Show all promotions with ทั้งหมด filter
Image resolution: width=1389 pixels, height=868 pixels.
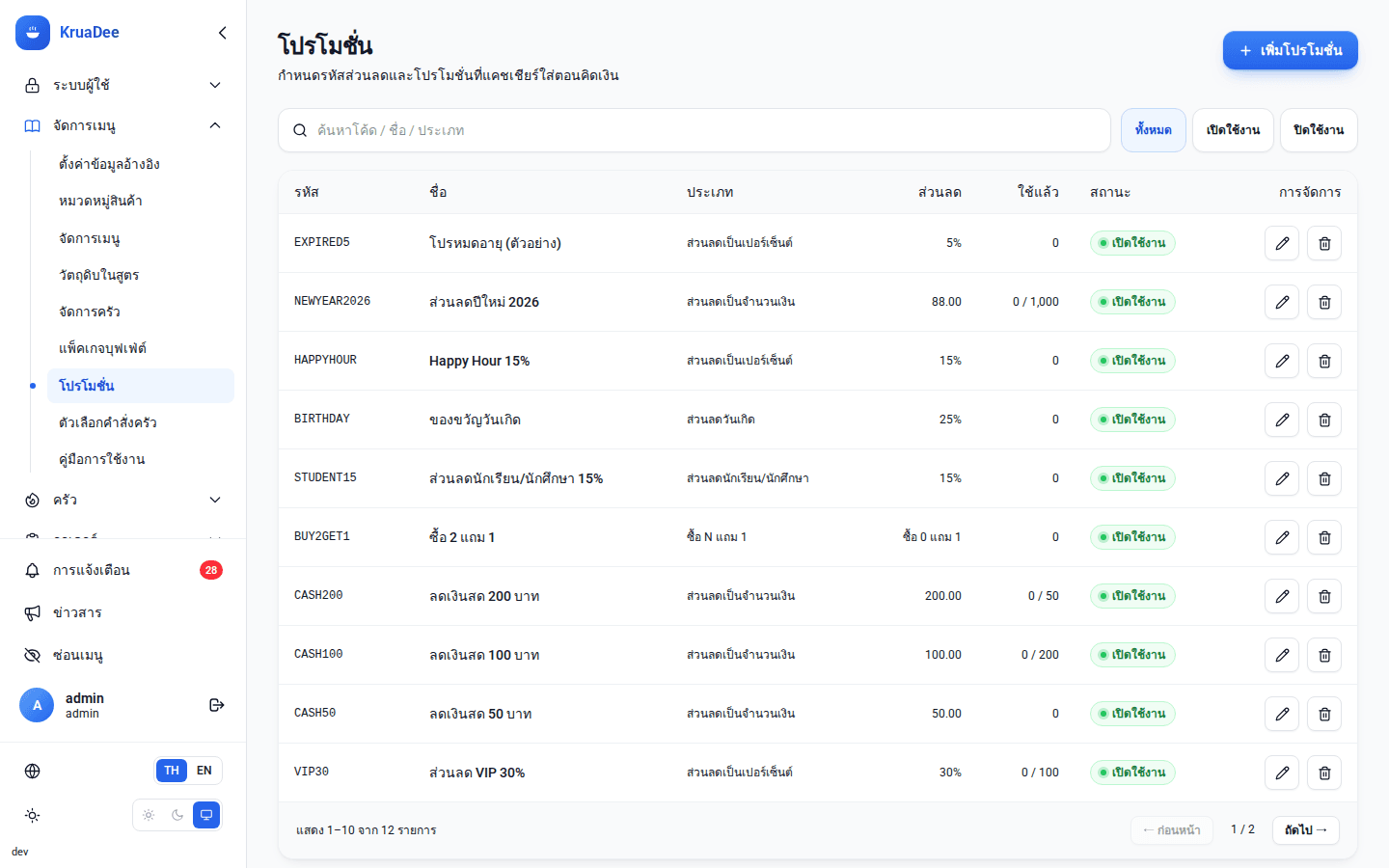coord(1154,130)
